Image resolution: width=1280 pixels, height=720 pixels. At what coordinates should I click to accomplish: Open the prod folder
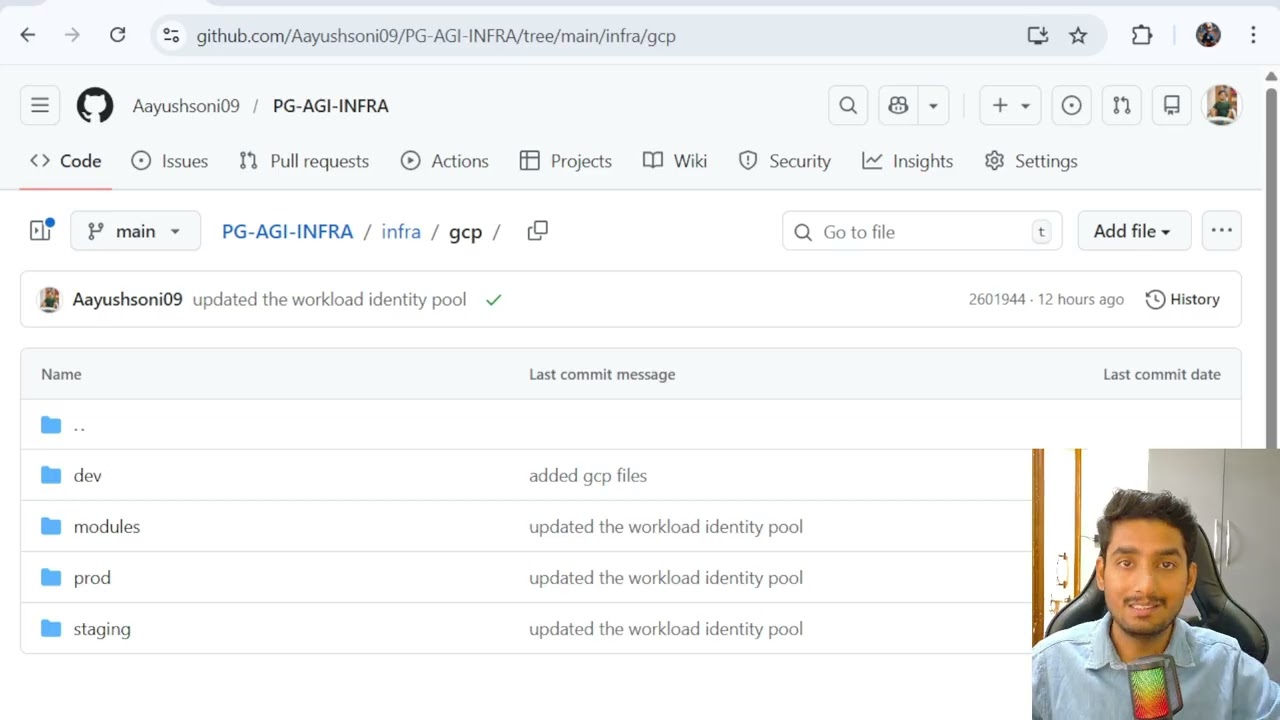click(x=92, y=577)
